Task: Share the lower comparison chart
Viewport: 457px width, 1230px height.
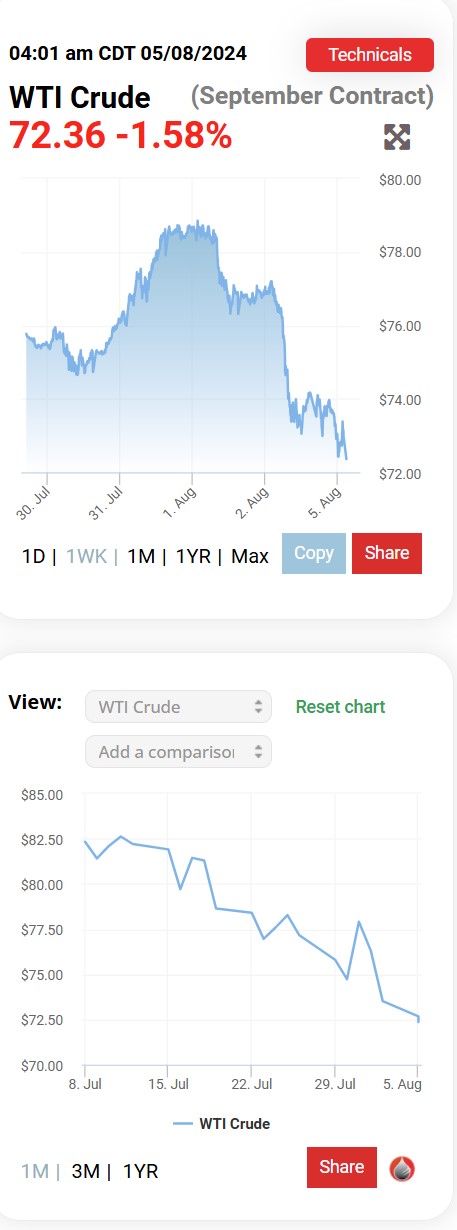Action: click(342, 1167)
